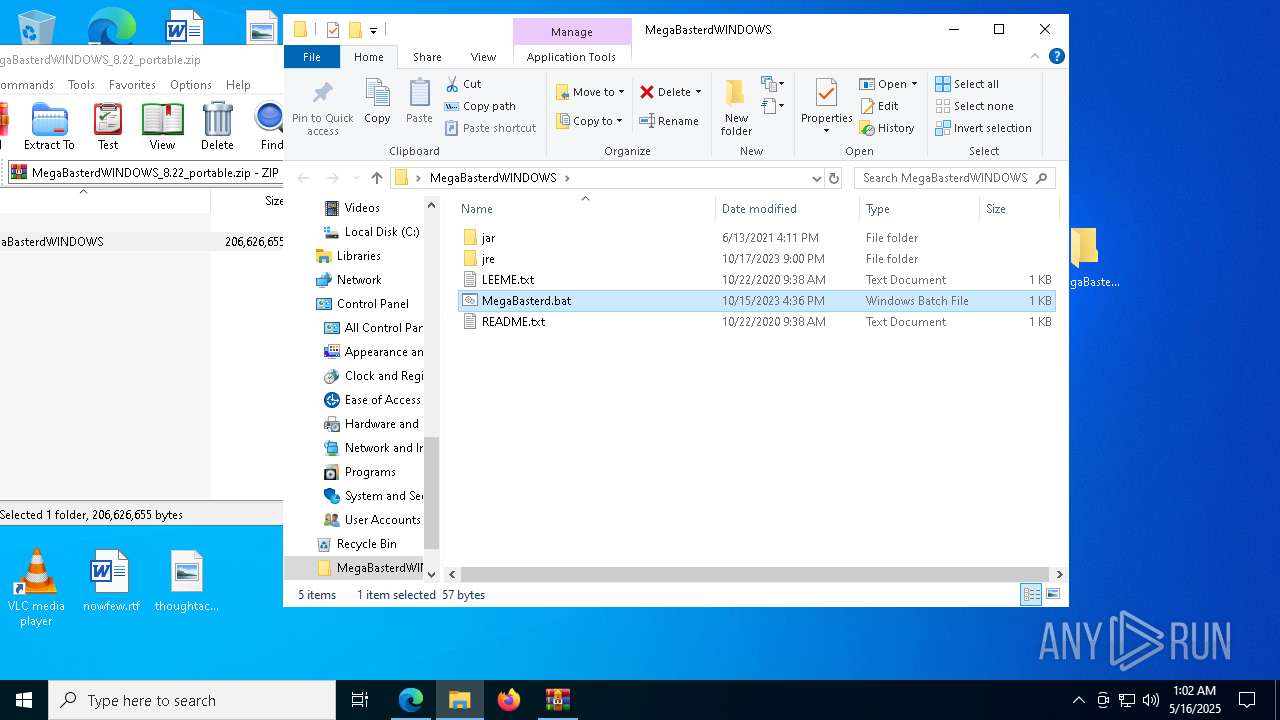Cut the selected file
The height and width of the screenshot is (720, 1280).
click(x=463, y=84)
